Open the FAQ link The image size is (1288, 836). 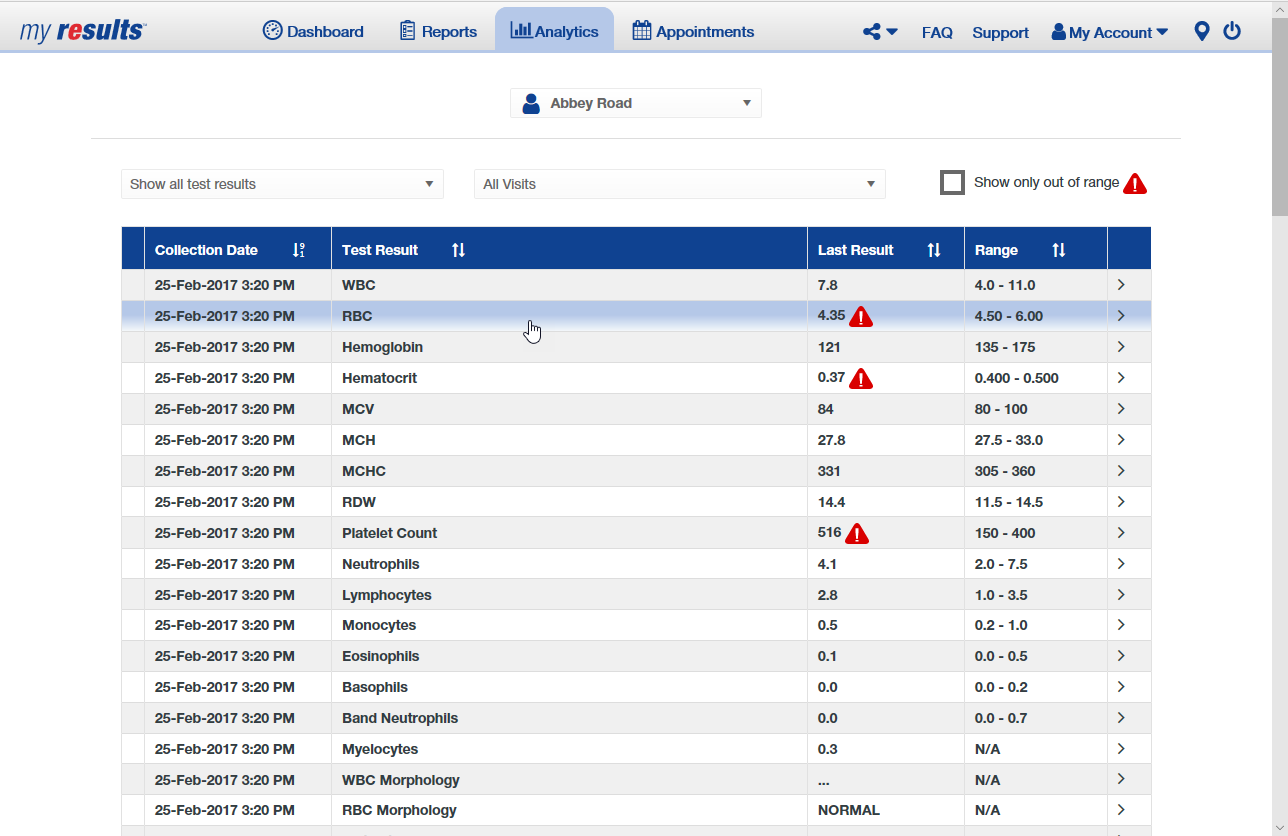pyautogui.click(x=937, y=32)
